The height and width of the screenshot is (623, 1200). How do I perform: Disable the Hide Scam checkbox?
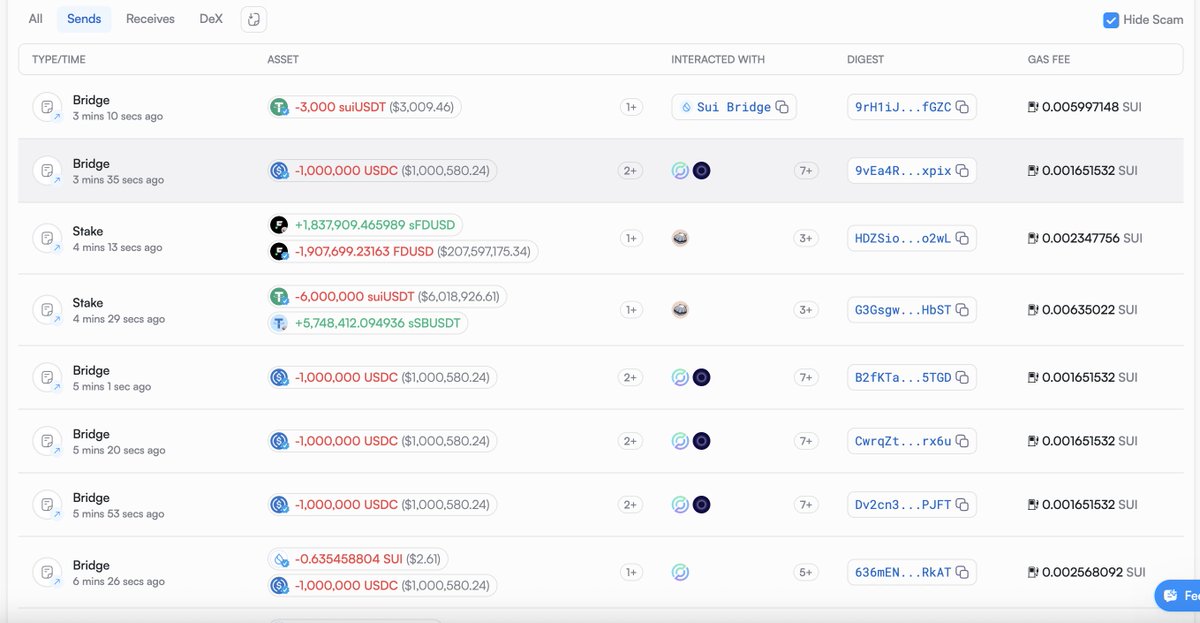1109,19
